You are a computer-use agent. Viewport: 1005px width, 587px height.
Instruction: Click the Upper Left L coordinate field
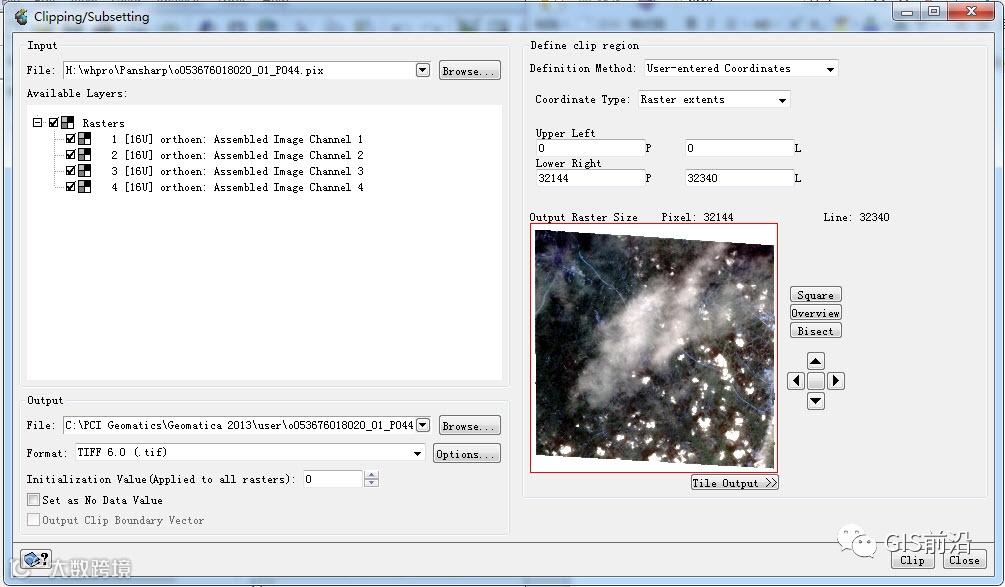click(739, 148)
